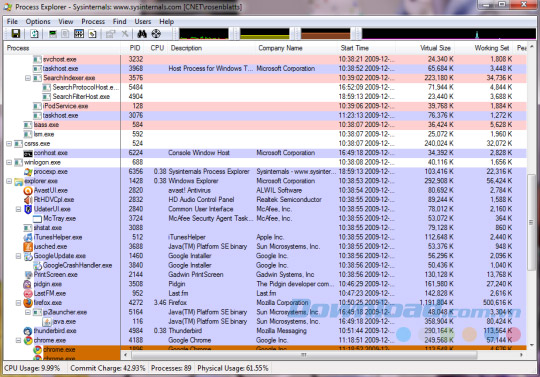Sort by the Start Time column header
The width and height of the screenshot is (540, 377).
366,48
